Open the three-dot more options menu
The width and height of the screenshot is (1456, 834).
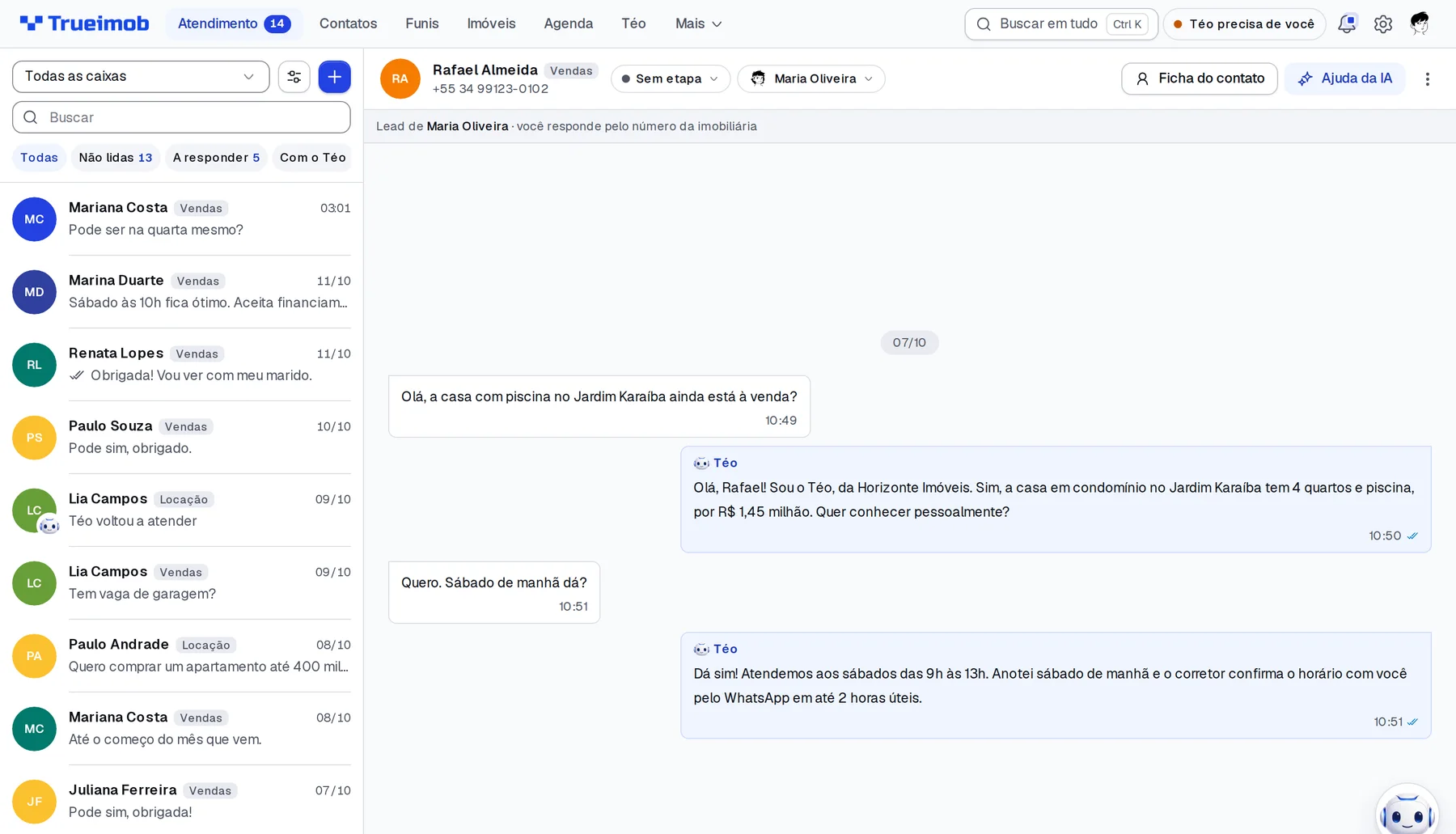click(x=1428, y=79)
